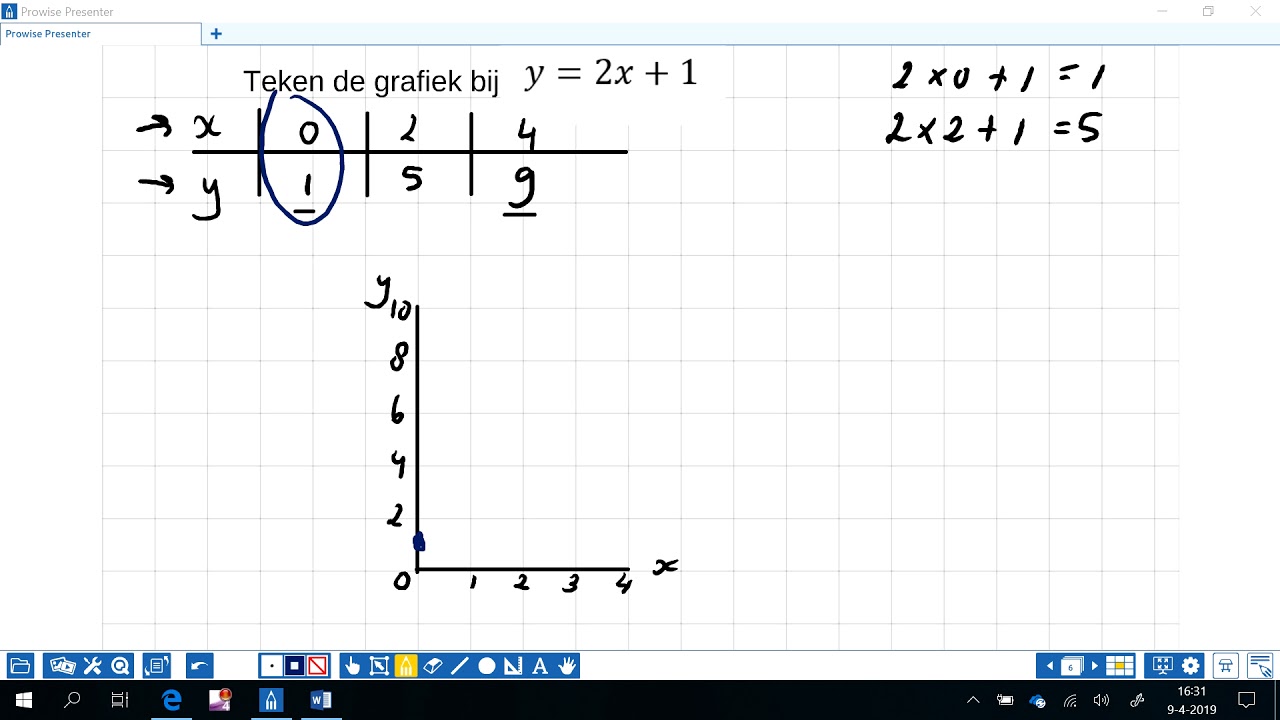Choose the selection box tool

point(379,666)
